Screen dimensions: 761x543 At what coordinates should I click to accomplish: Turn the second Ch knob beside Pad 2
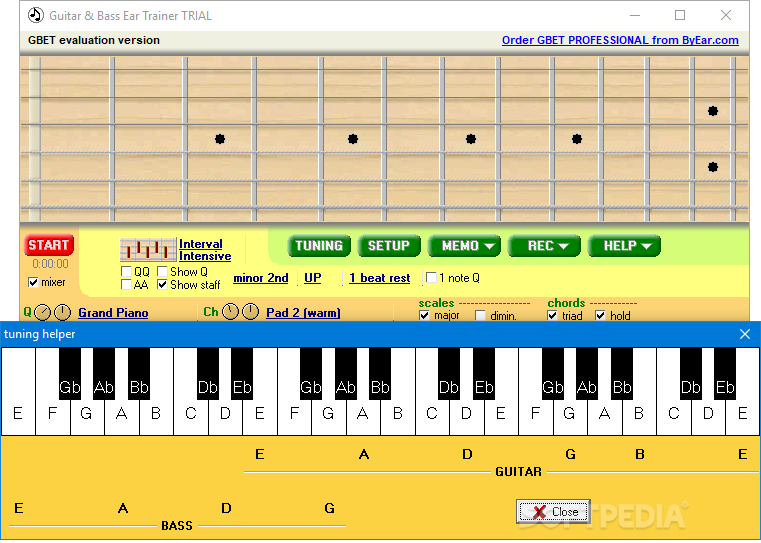coord(250,312)
